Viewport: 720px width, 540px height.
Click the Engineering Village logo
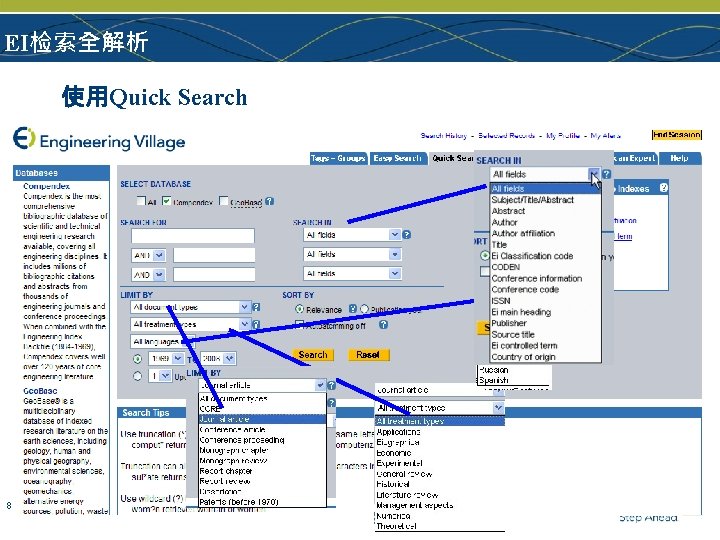point(99,139)
